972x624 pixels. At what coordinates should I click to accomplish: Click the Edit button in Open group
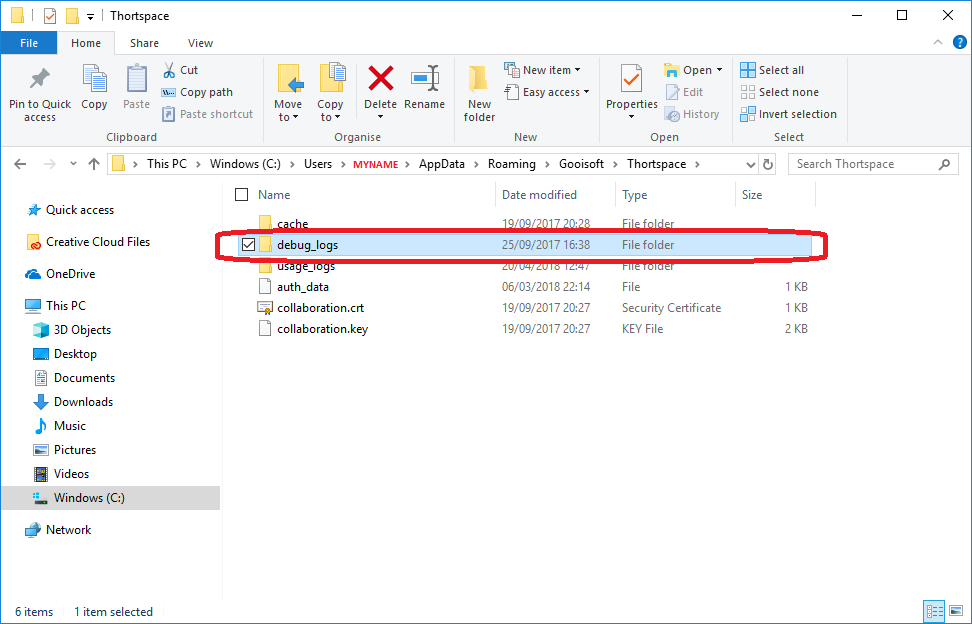[684, 92]
